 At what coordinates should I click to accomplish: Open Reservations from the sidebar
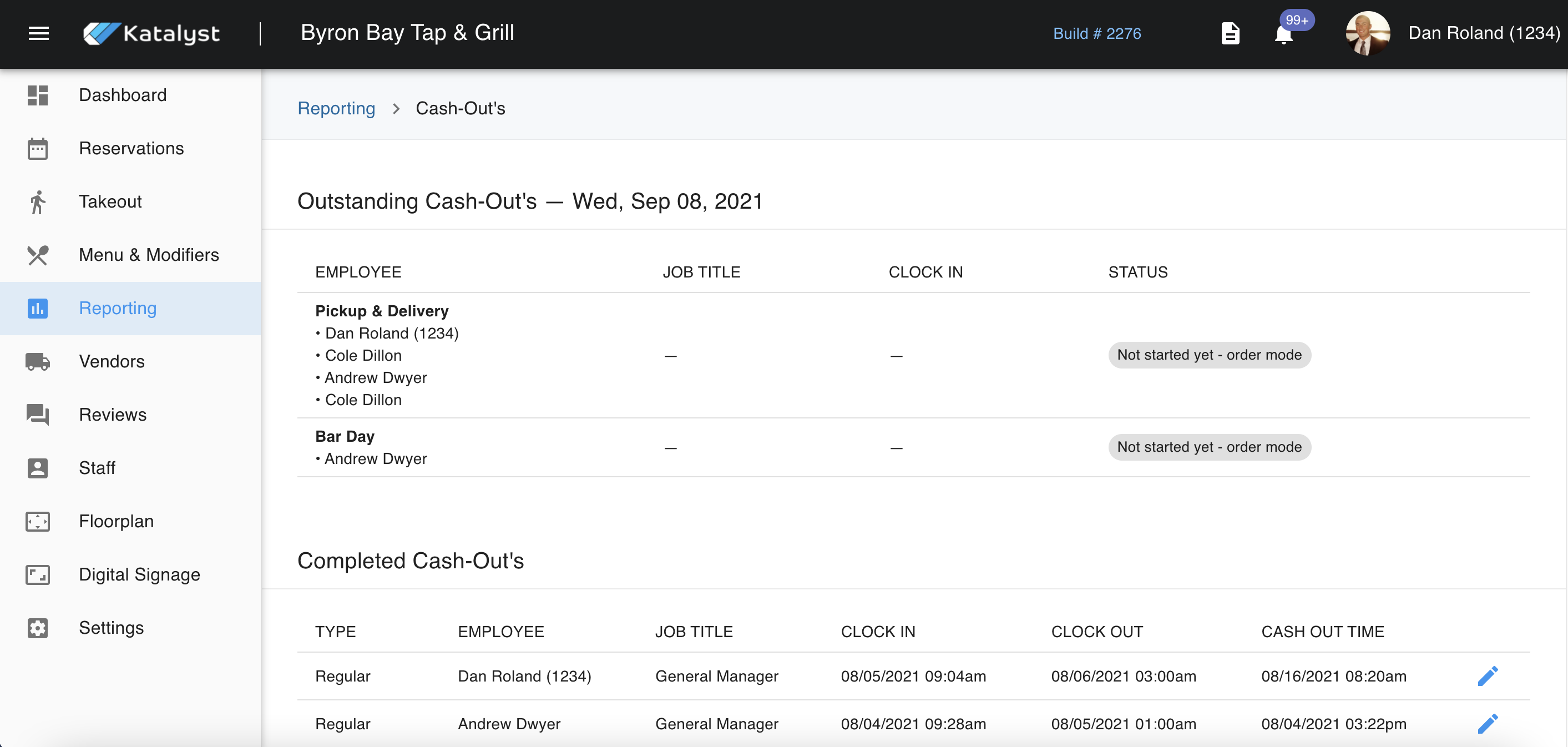[131, 148]
